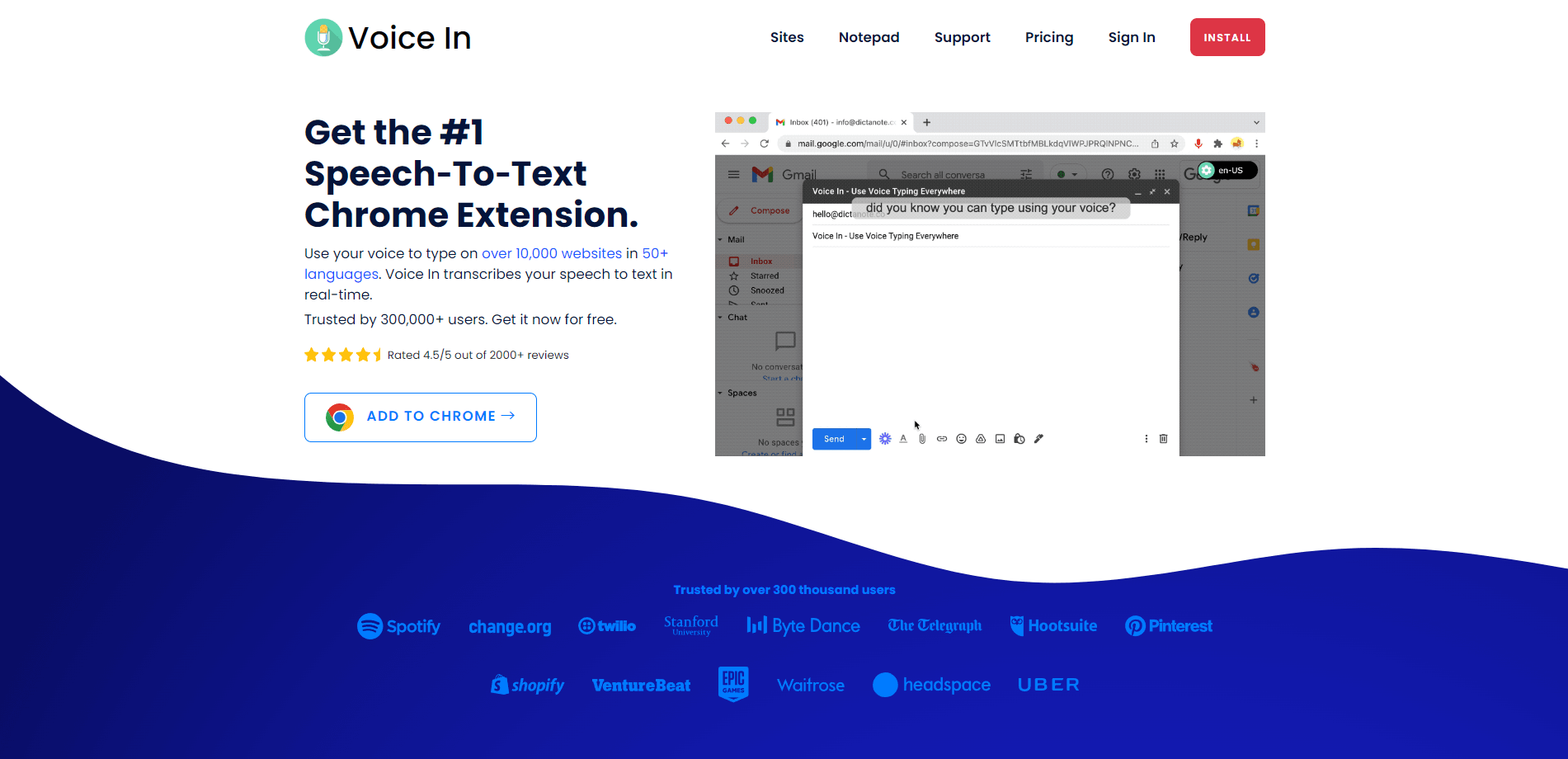Click the blue Send button in Gmail demo
The height and width of the screenshot is (759, 1568).
coord(834,439)
